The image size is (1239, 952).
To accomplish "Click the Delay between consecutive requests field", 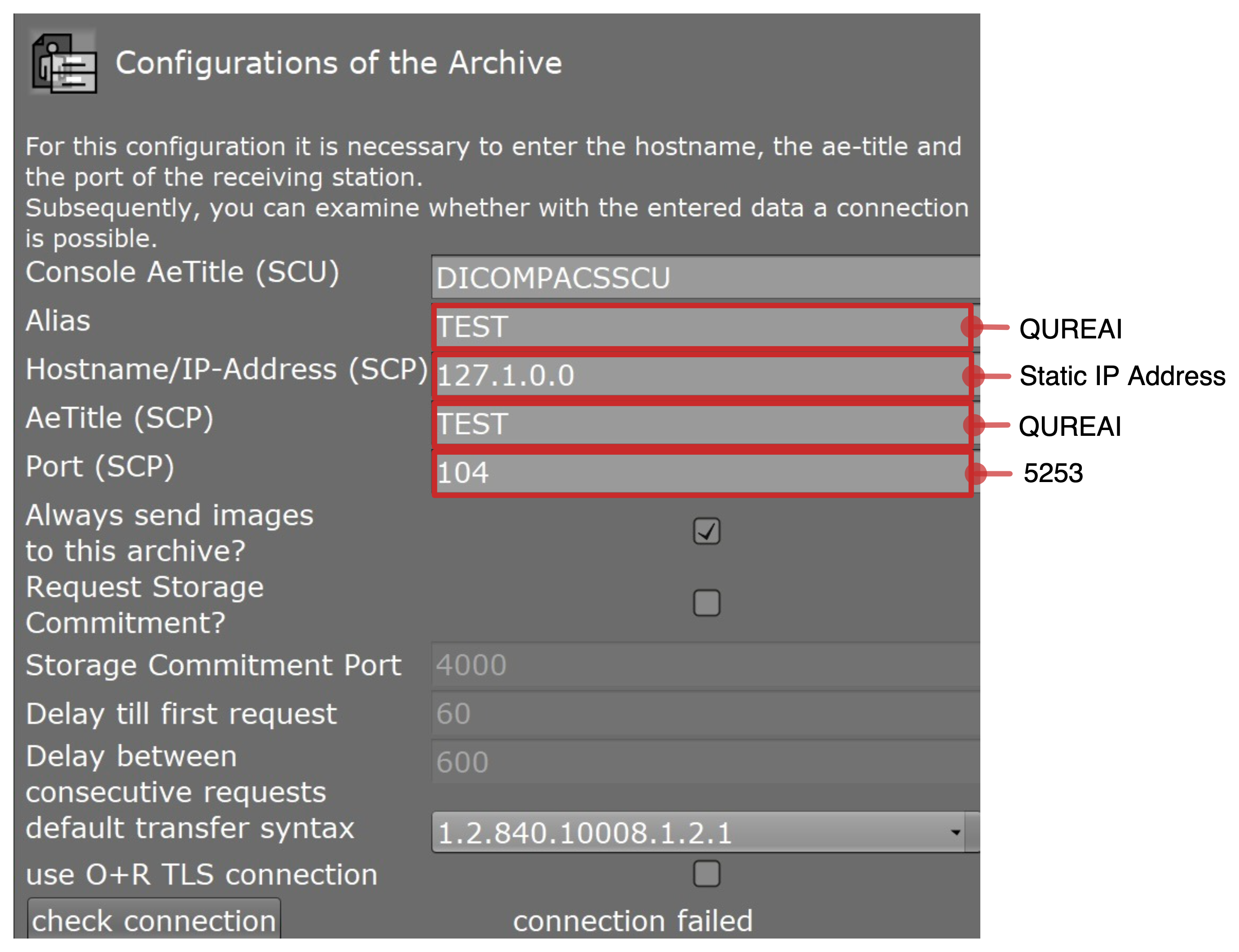I will (x=705, y=762).
